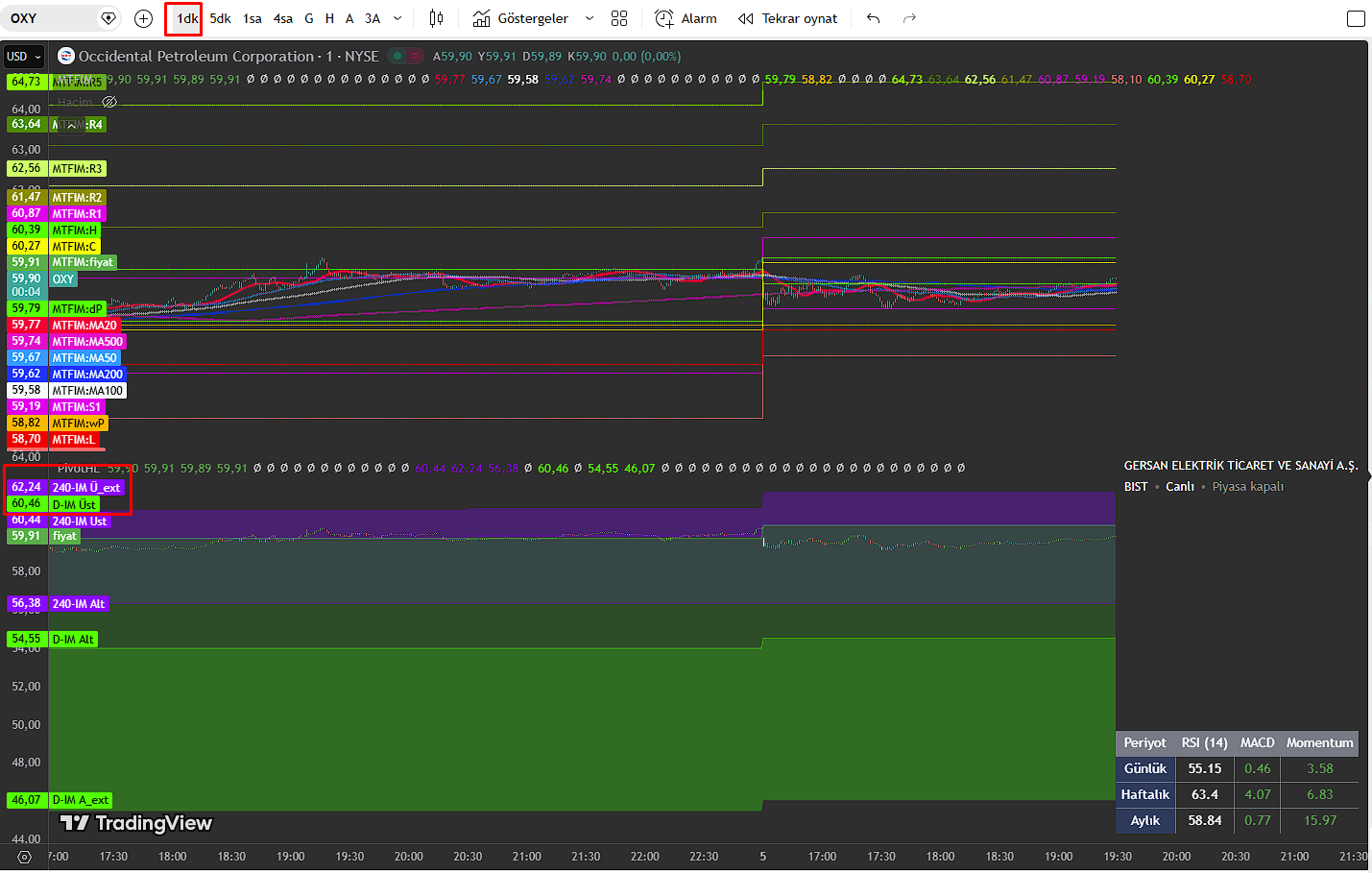This screenshot has height=873, width=1372.
Task: Click the OXY last price label
Action: 63,279
